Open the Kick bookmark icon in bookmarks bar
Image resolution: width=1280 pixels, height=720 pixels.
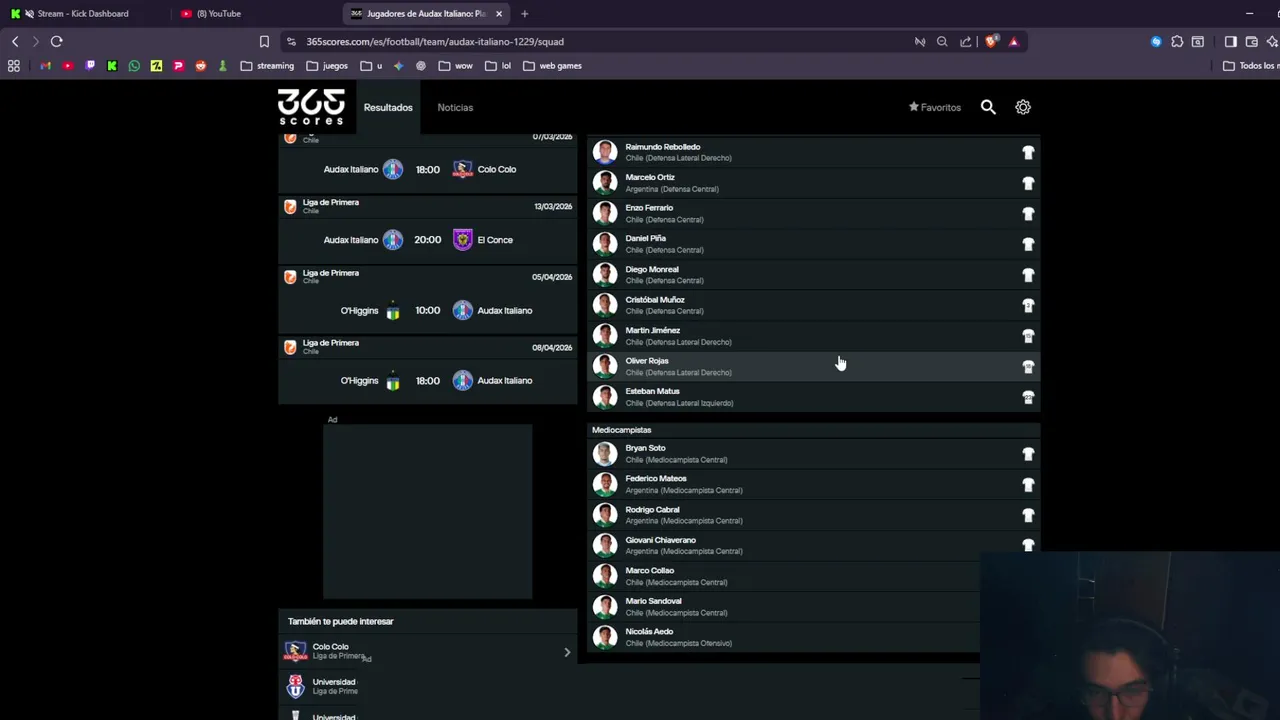coord(112,66)
